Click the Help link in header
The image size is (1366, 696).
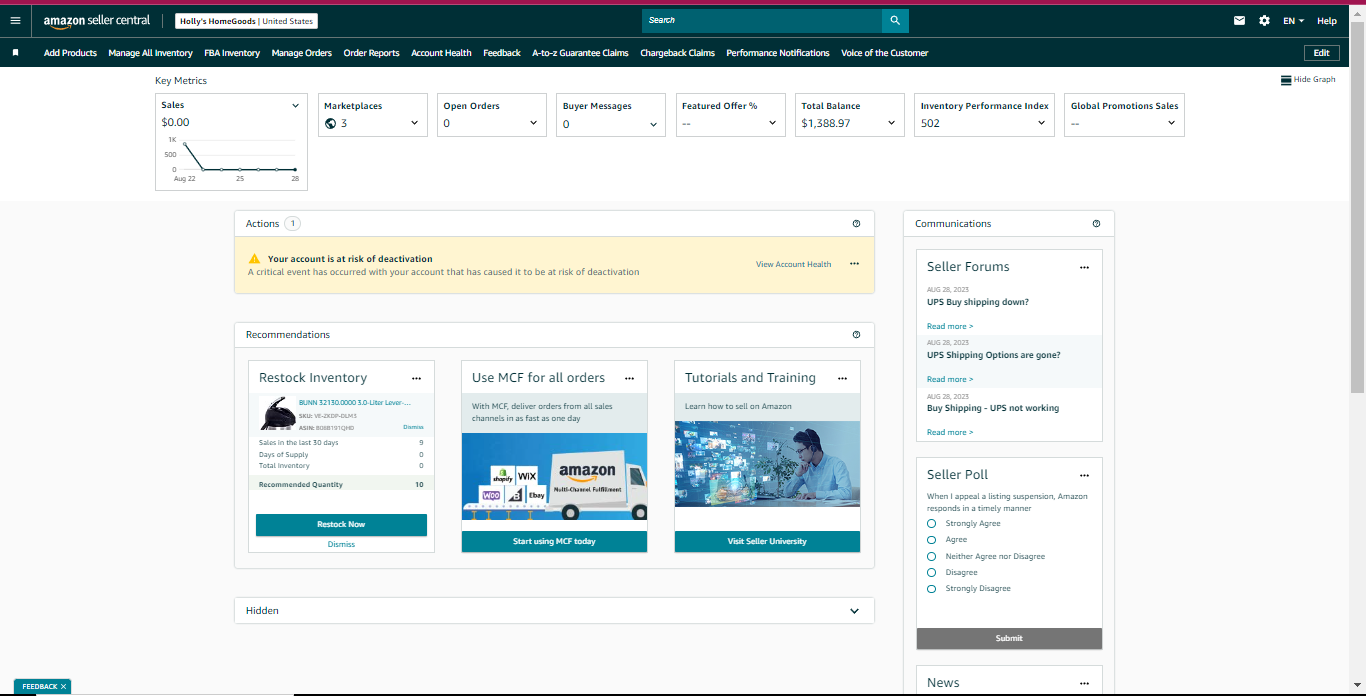point(1327,20)
